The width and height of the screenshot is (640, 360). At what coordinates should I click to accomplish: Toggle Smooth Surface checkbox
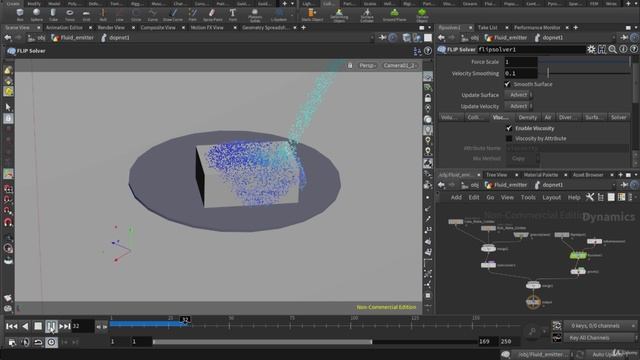tap(507, 84)
